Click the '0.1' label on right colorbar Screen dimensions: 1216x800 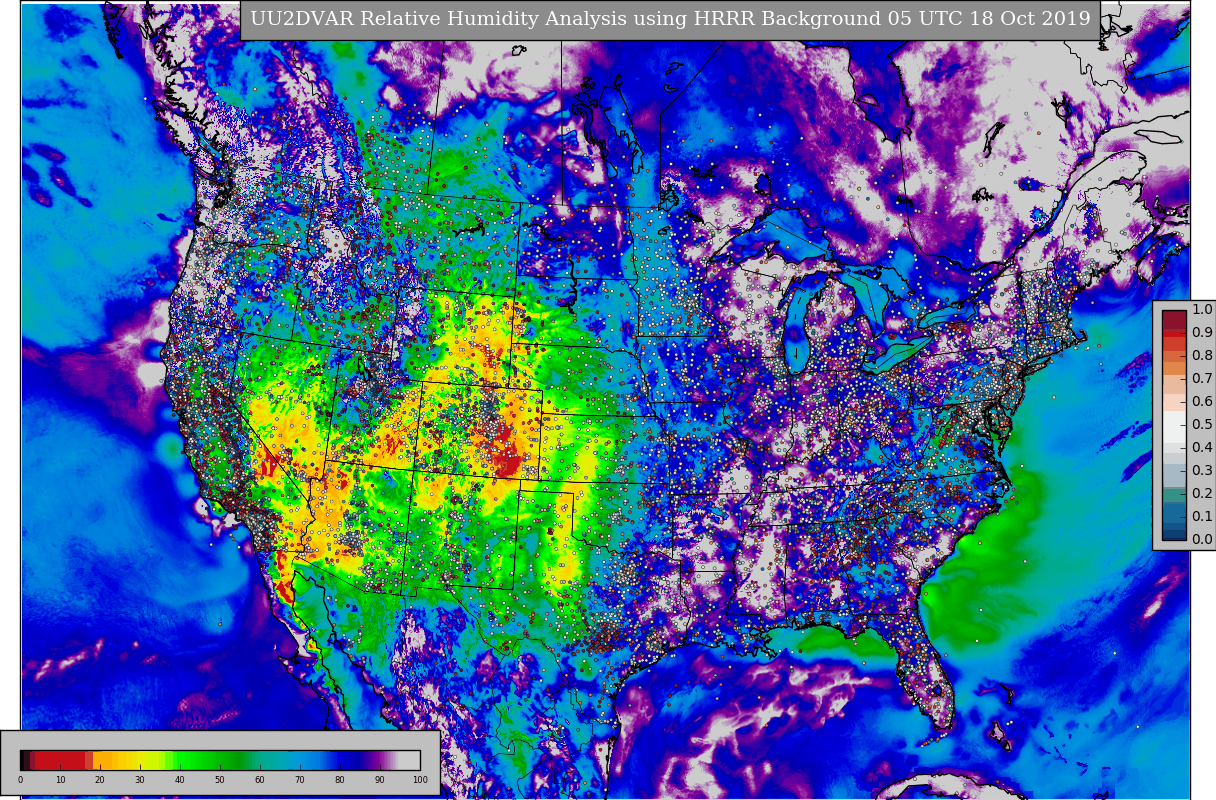click(x=1202, y=517)
